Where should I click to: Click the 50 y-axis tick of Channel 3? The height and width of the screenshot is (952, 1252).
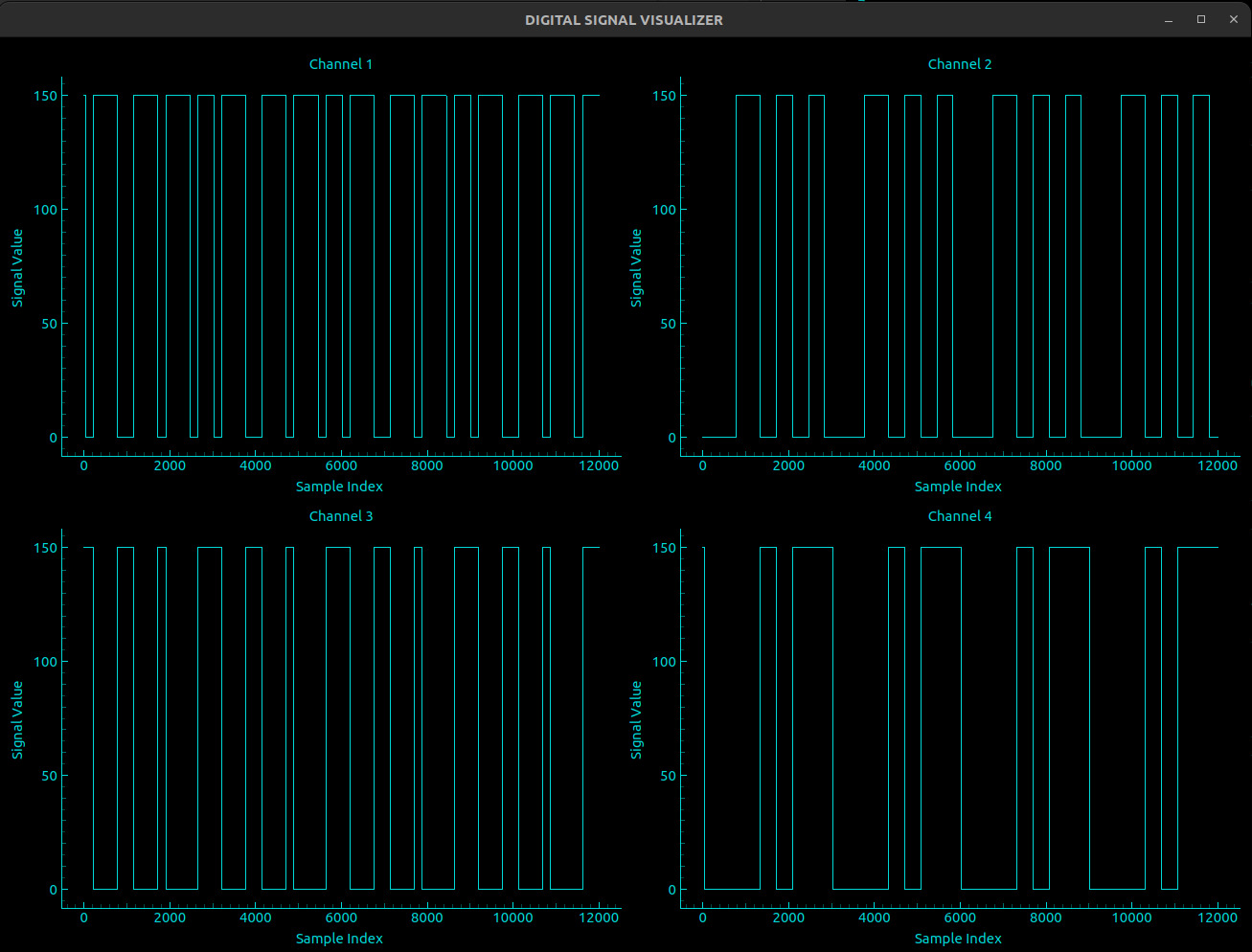click(x=49, y=776)
